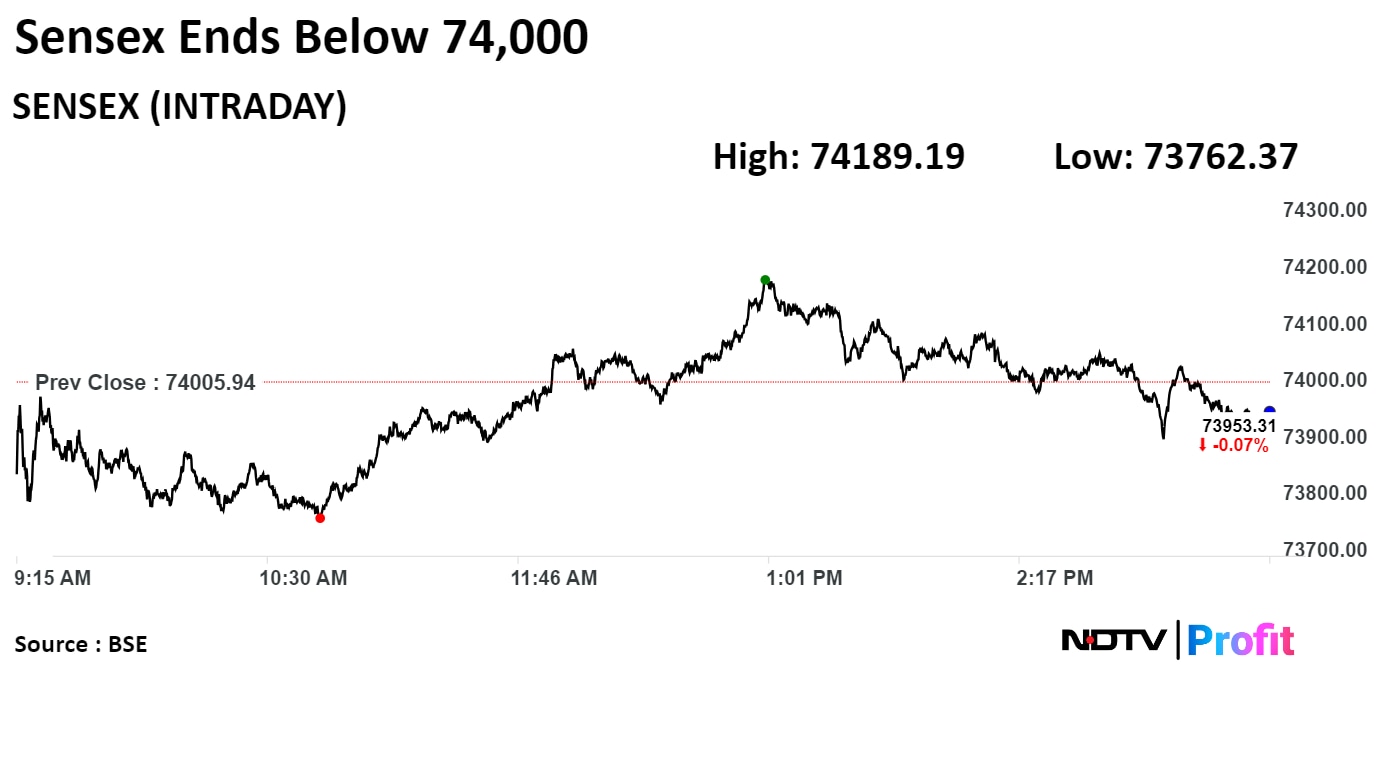
Task: Select the 11:46 AM time label
Action: click(553, 578)
